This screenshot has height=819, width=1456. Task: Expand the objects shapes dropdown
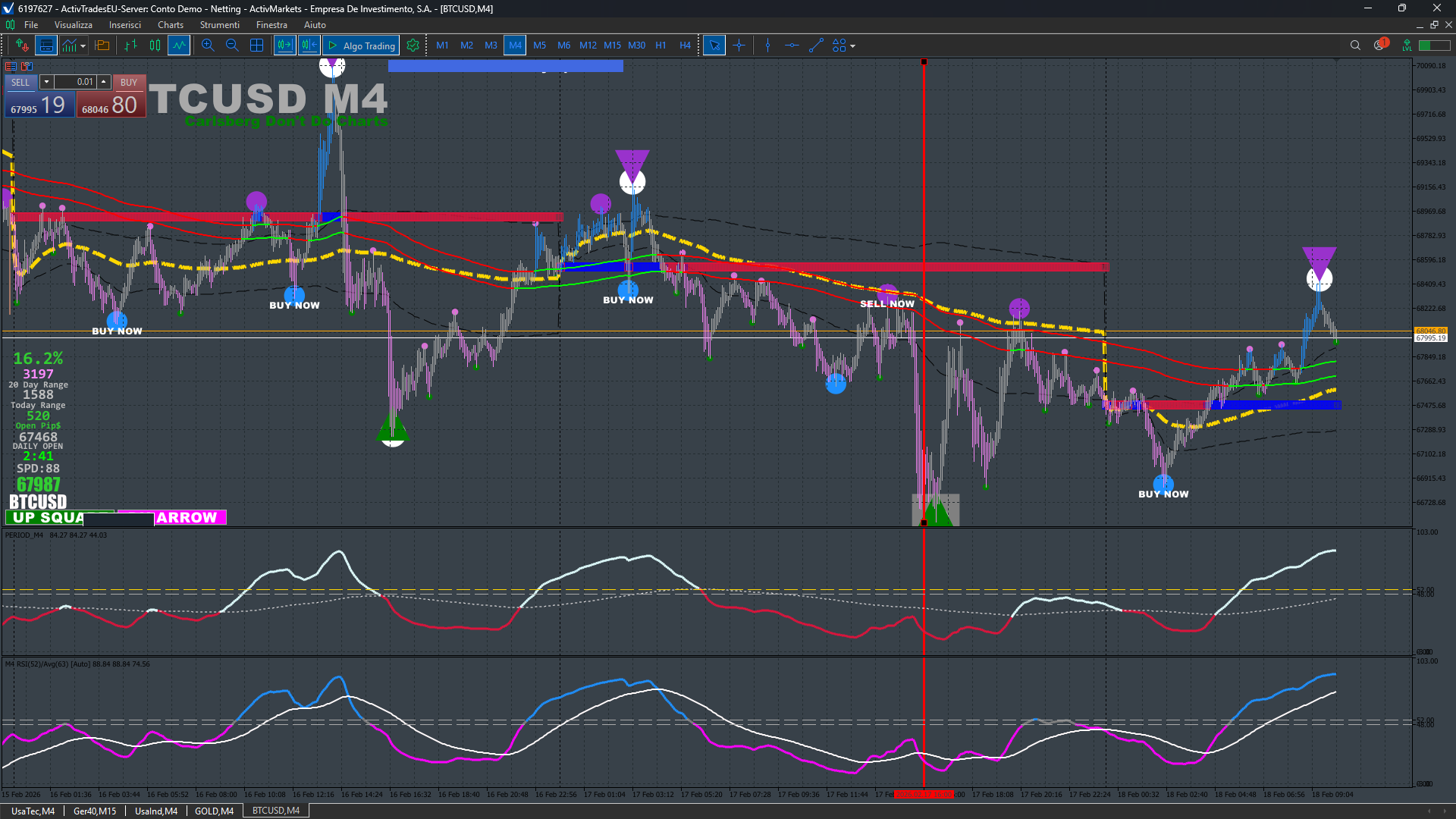tap(852, 46)
